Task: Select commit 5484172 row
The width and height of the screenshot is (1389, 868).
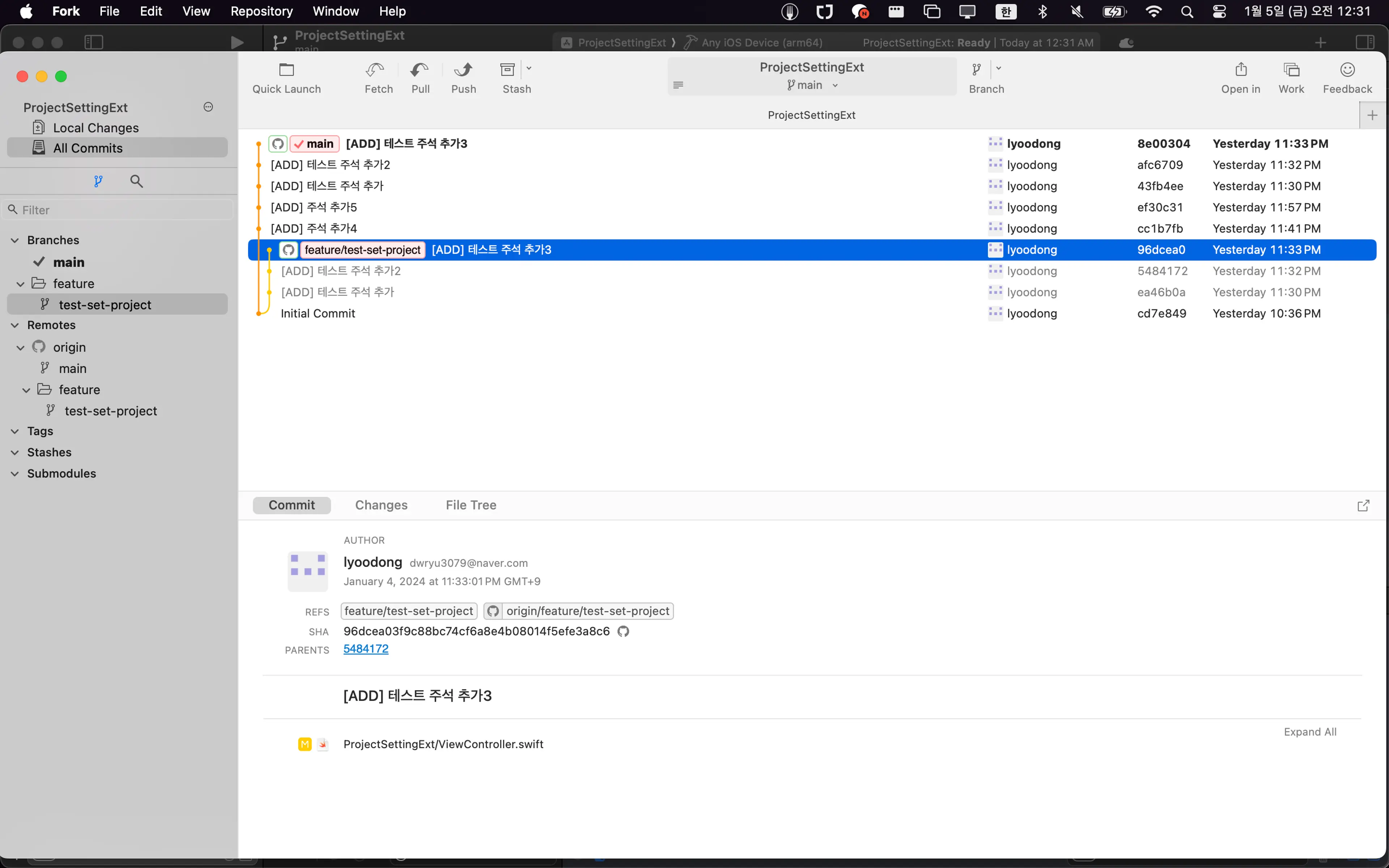Action: coord(812,271)
